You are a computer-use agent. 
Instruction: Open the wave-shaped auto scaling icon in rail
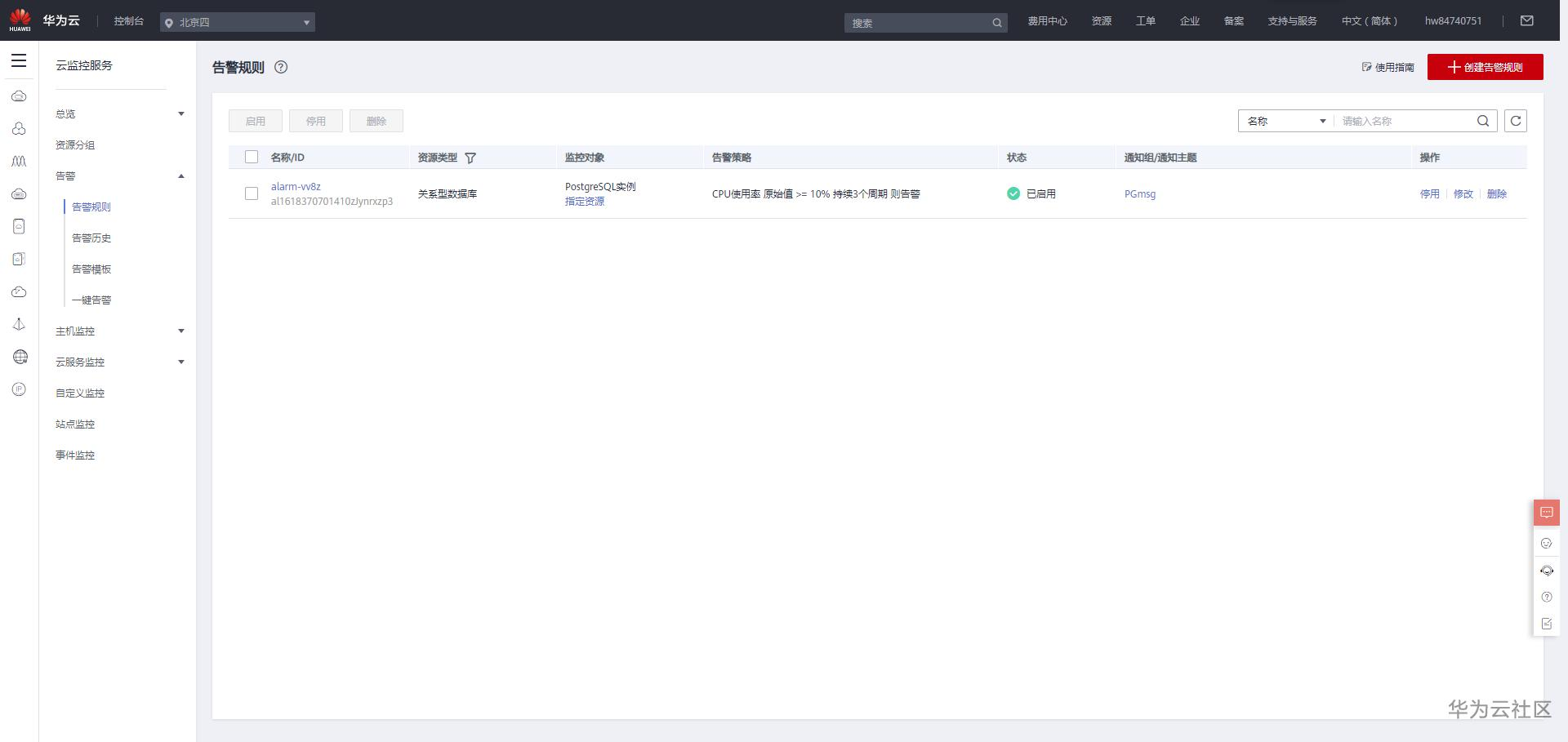(x=19, y=162)
